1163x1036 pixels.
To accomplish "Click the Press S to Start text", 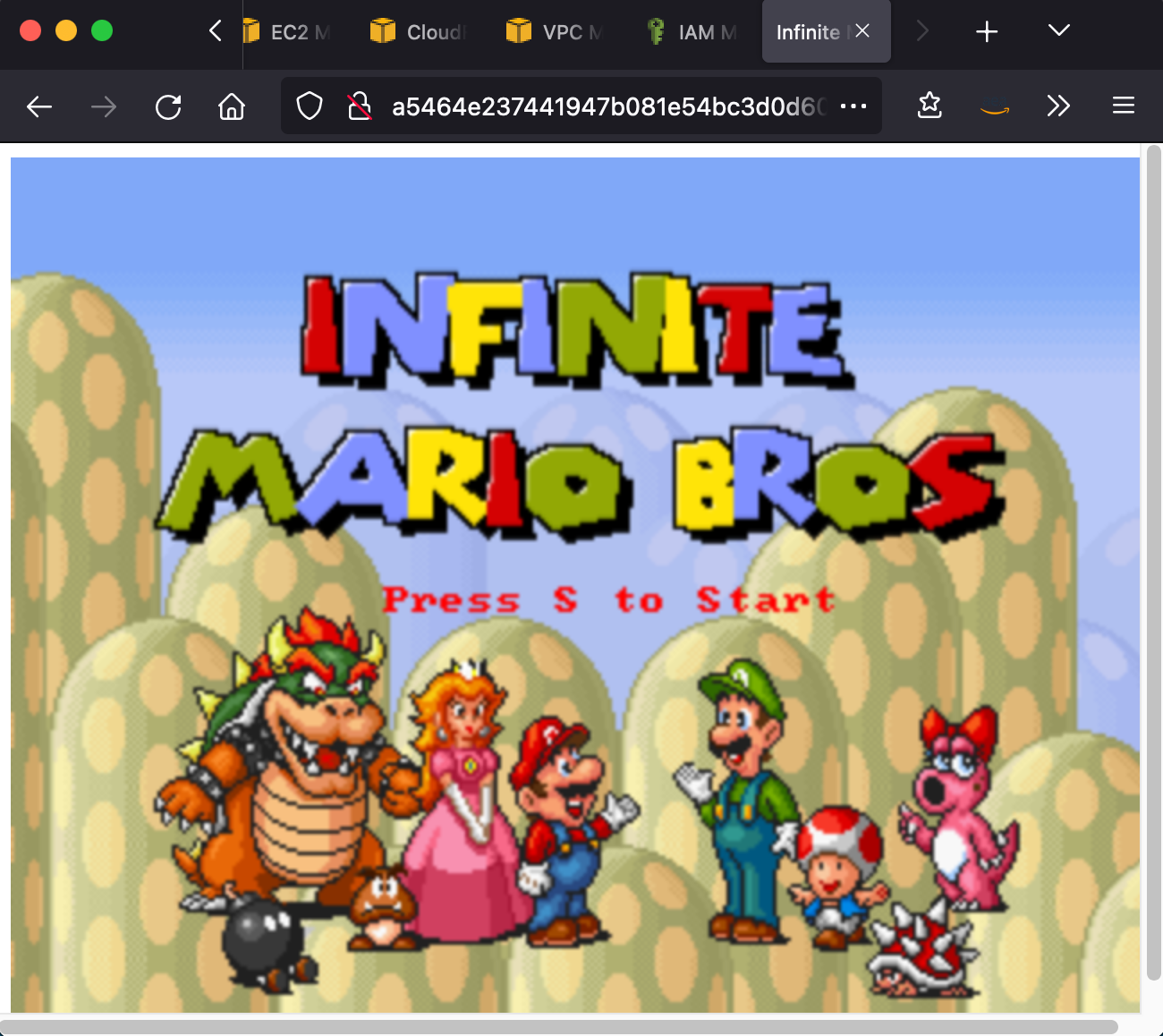I will coord(608,599).
